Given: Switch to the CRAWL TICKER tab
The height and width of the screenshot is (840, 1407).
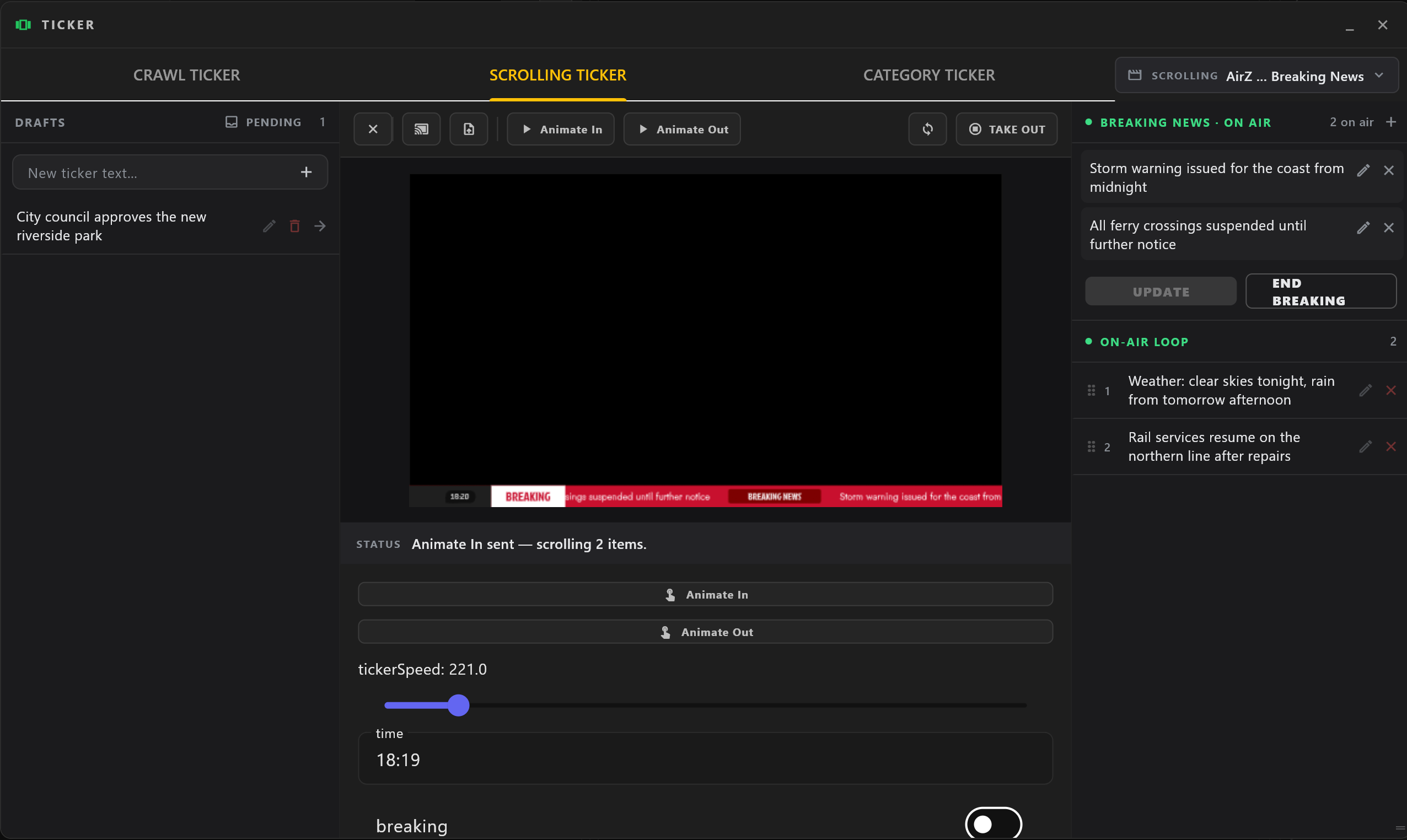Looking at the screenshot, I should [186, 75].
